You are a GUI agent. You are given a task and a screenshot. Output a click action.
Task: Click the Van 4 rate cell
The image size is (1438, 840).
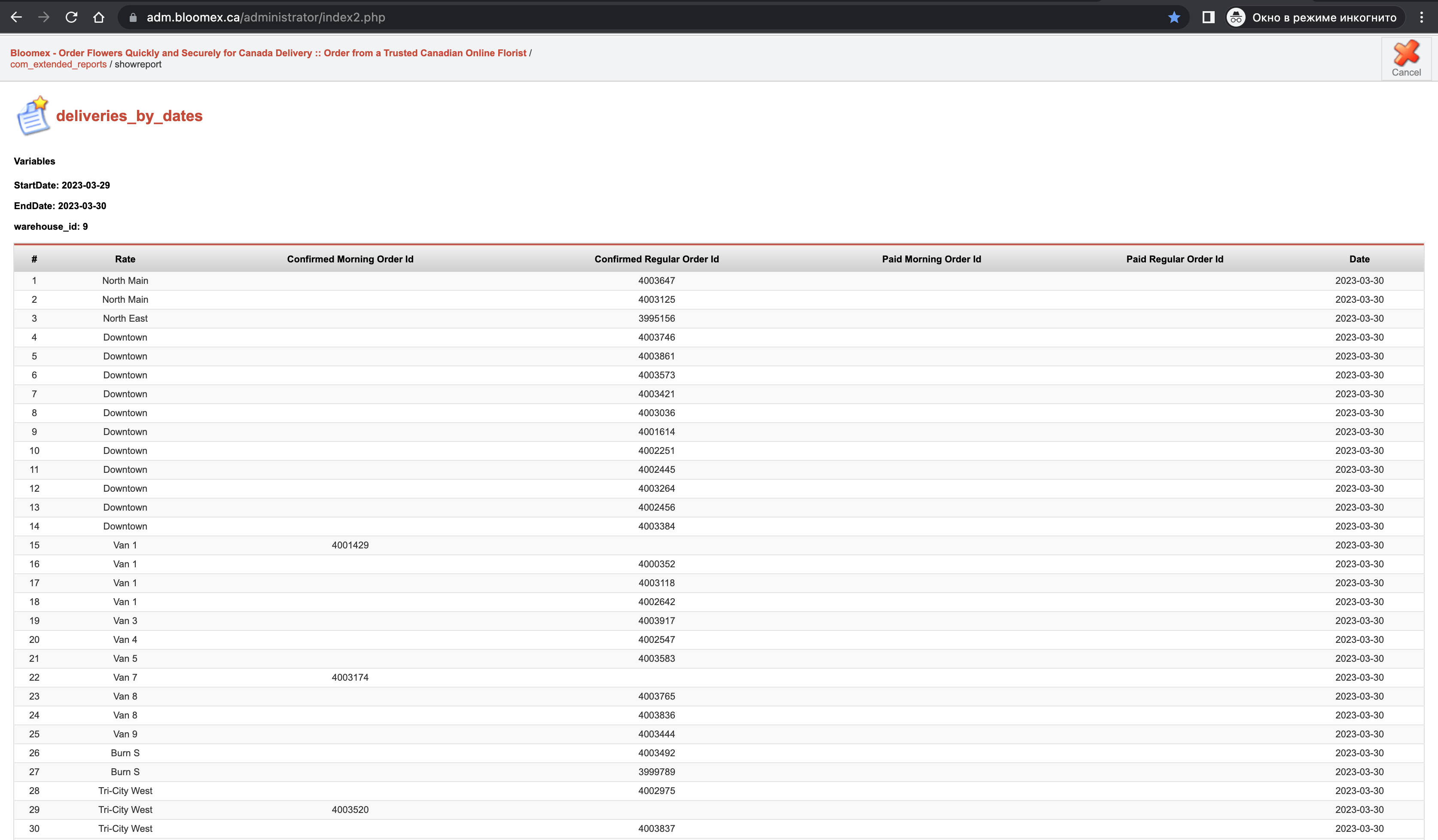point(125,640)
